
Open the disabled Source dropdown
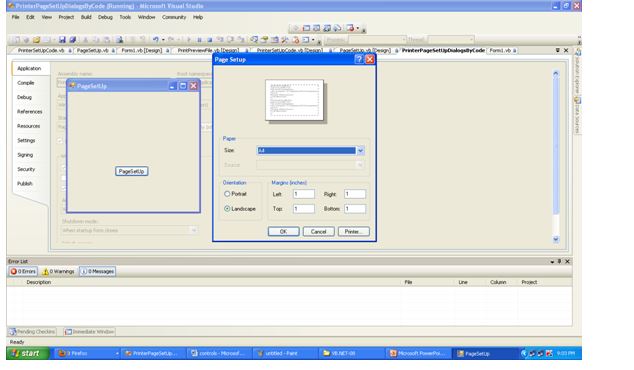[359, 165]
